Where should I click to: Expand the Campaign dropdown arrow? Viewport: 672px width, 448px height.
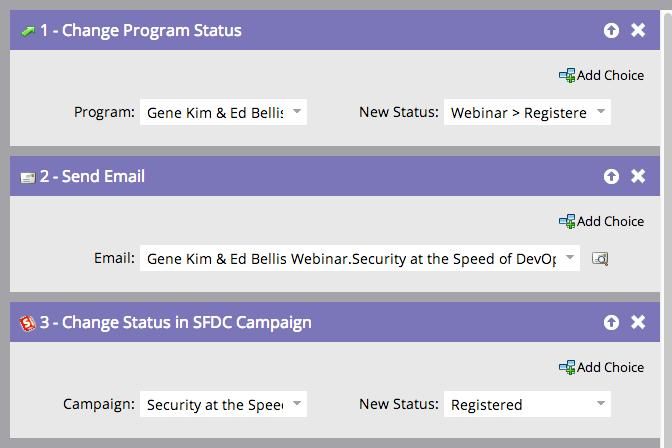coord(297,403)
